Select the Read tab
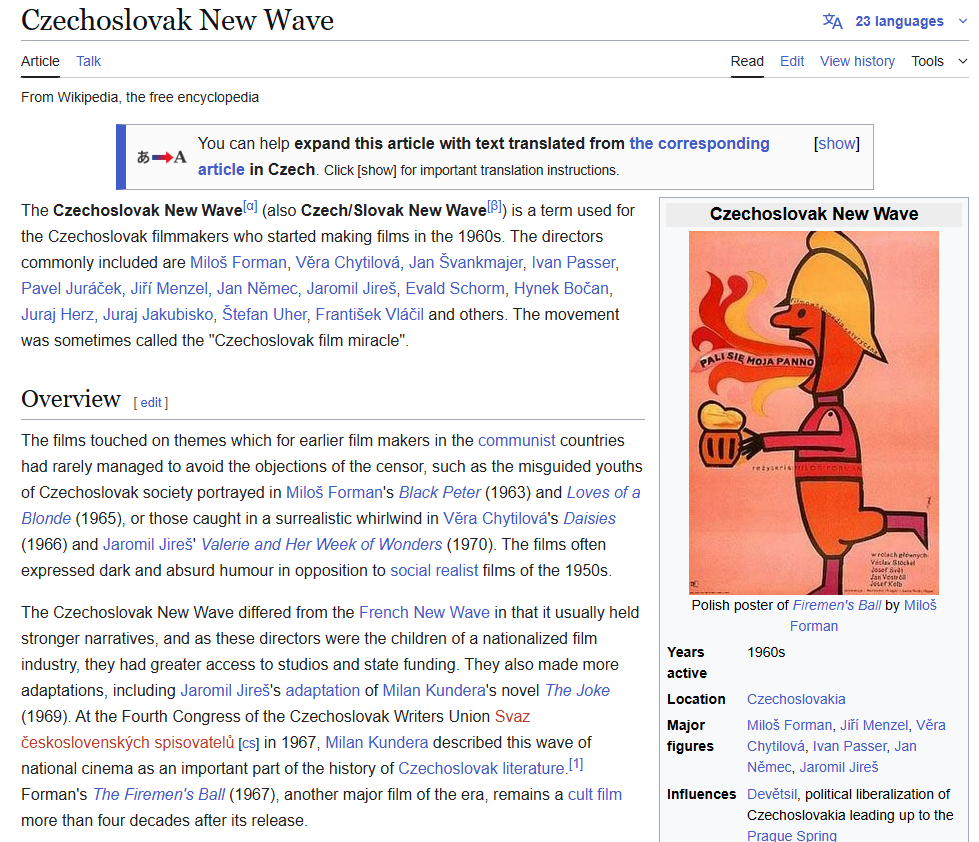 coord(747,61)
